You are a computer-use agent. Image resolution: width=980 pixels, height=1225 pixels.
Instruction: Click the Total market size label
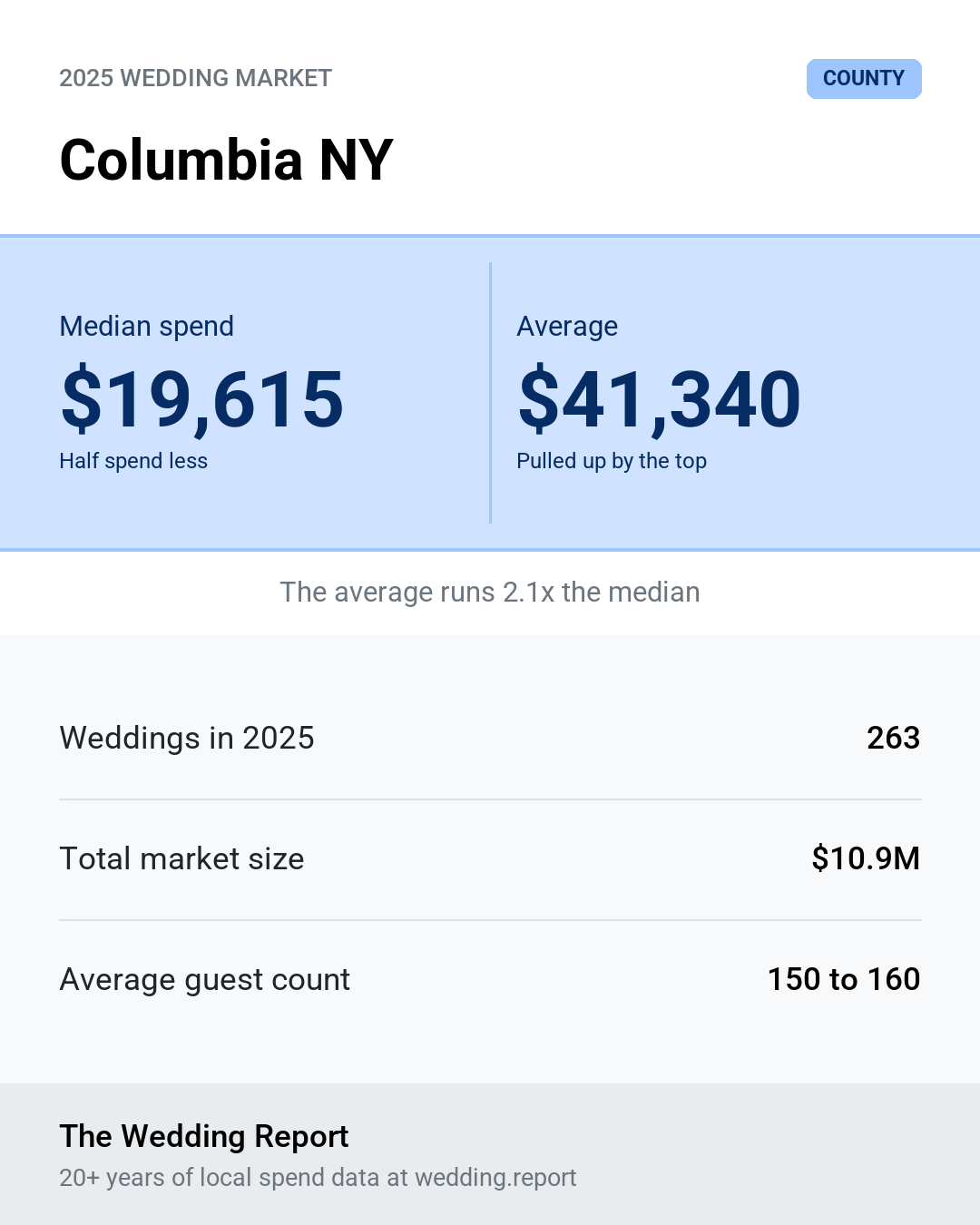pos(181,858)
